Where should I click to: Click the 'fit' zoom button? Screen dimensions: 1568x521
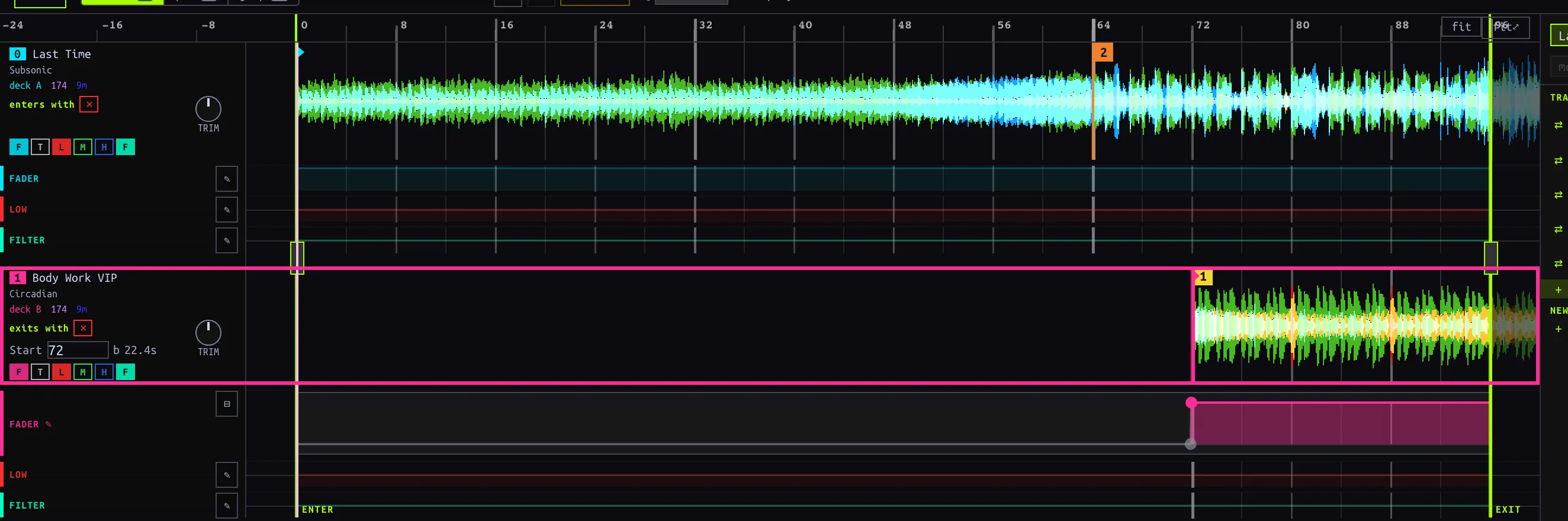pos(1461,27)
